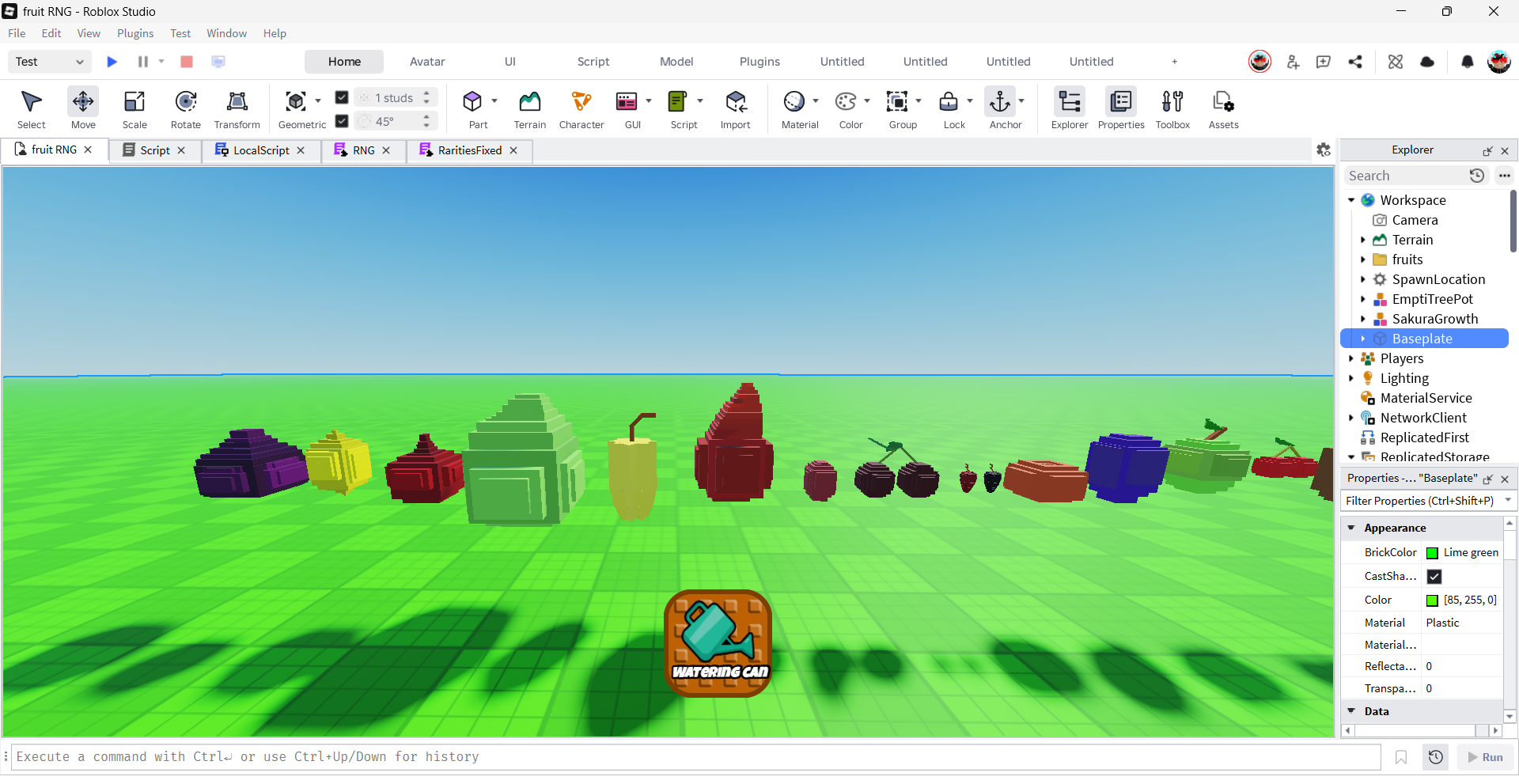Click the BrickColor Lime green swatch
Screen dimensions: 1519x784
coord(1432,553)
